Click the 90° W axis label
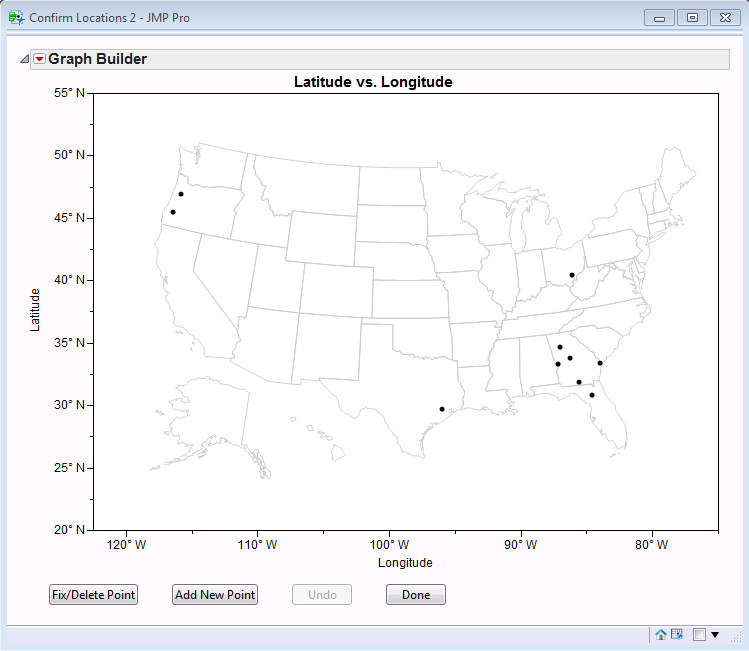Viewport: 749px width, 651px height. (521, 544)
